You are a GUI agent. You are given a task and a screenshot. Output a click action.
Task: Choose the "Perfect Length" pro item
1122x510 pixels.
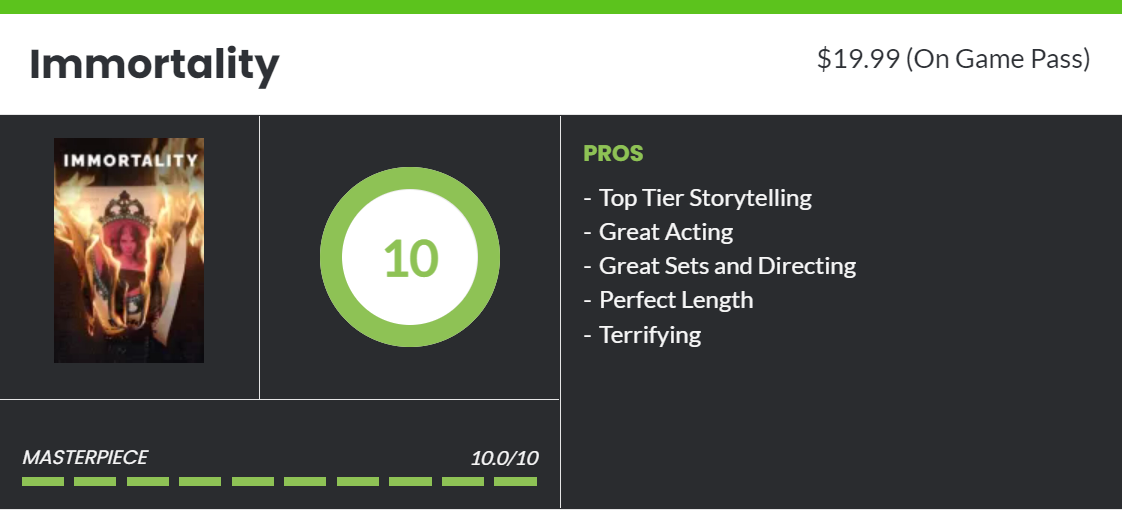(x=676, y=300)
